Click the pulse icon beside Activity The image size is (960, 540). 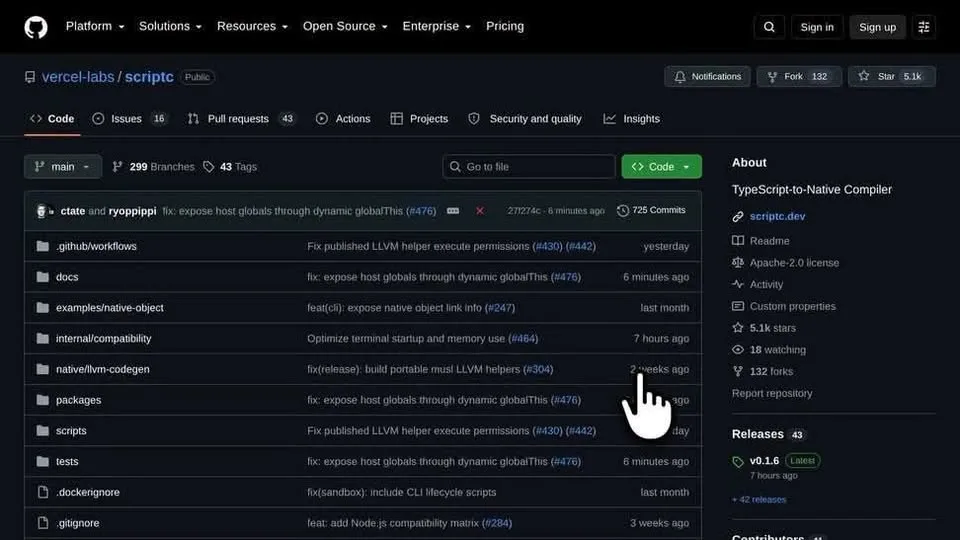738,284
